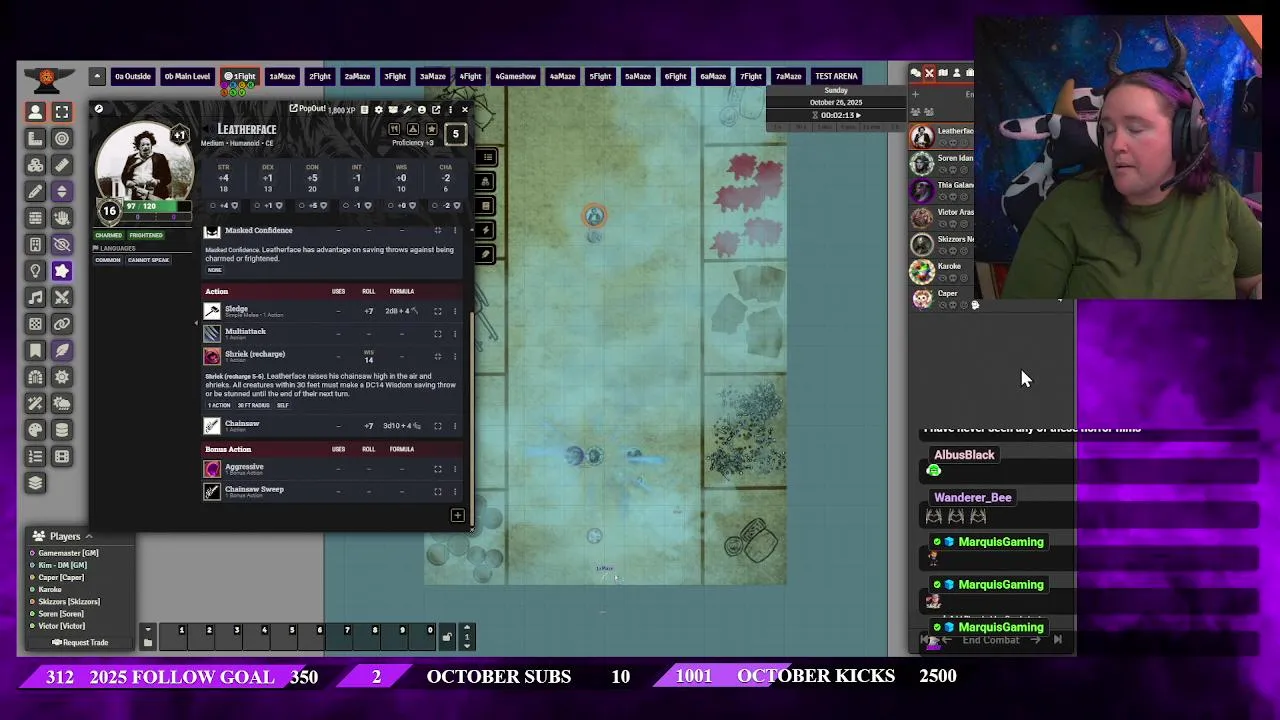Click the weather cloud tool icon
Viewport: 1280px width, 720px height.
pyautogui.click(x=62, y=403)
